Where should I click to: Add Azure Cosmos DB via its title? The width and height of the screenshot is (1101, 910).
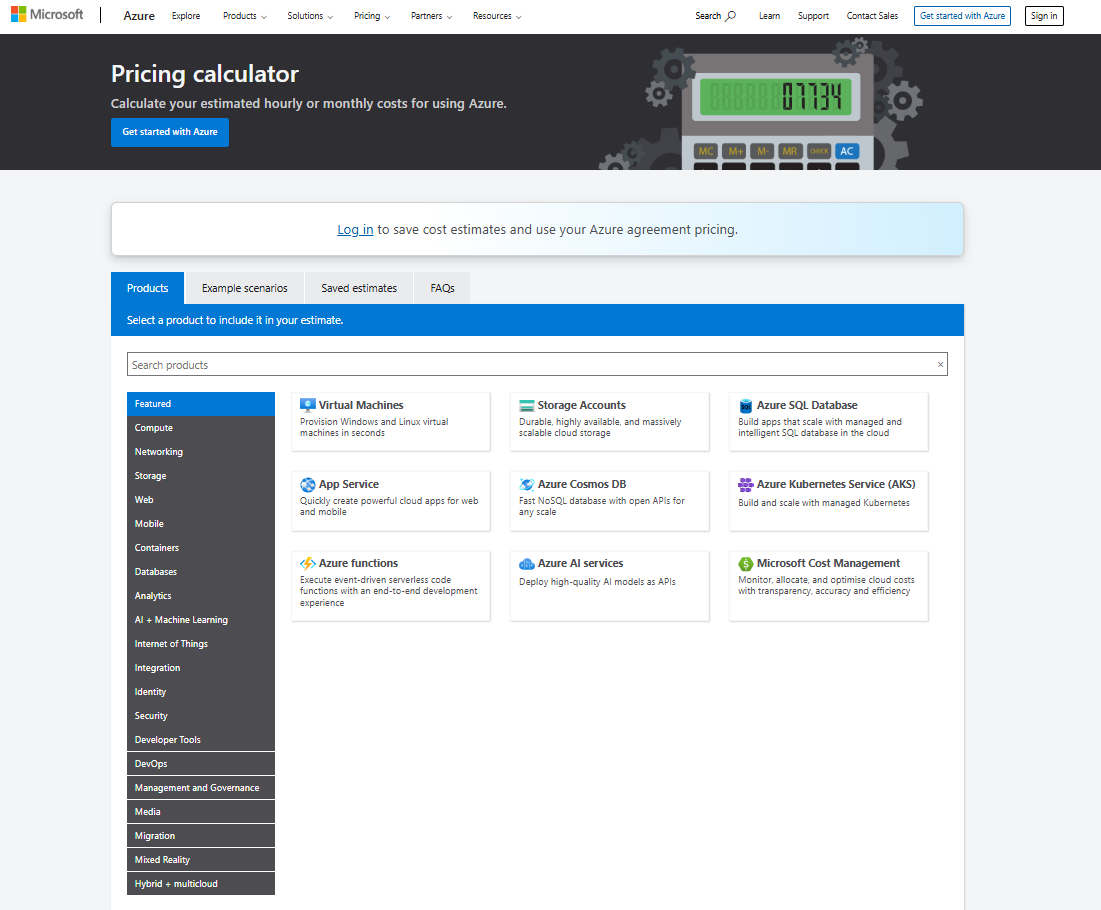(581, 484)
